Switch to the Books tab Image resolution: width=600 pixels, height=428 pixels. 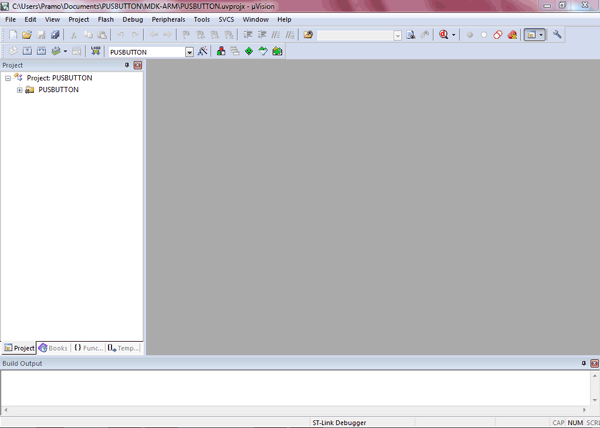tap(53, 348)
